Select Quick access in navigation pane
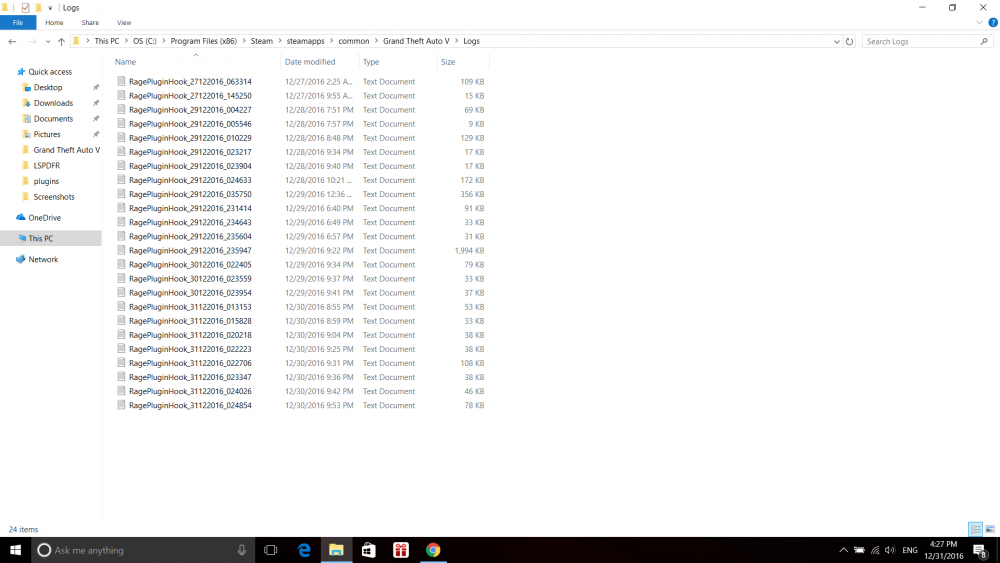Screen dimensions: 1000x563 (50, 72)
